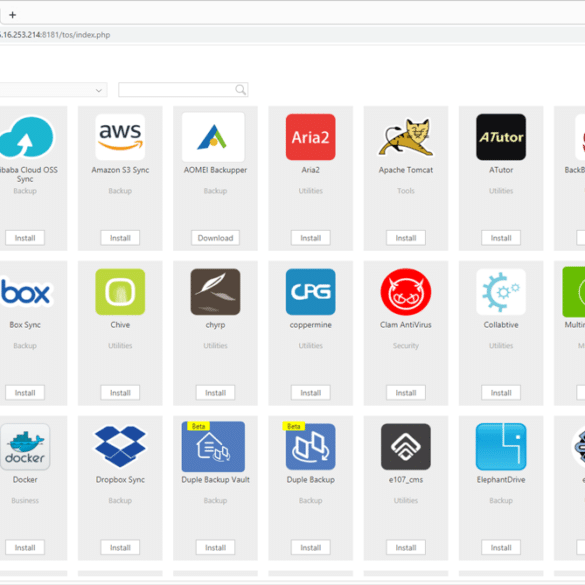Install Box Sync
The image size is (585, 585).
pos(25,393)
